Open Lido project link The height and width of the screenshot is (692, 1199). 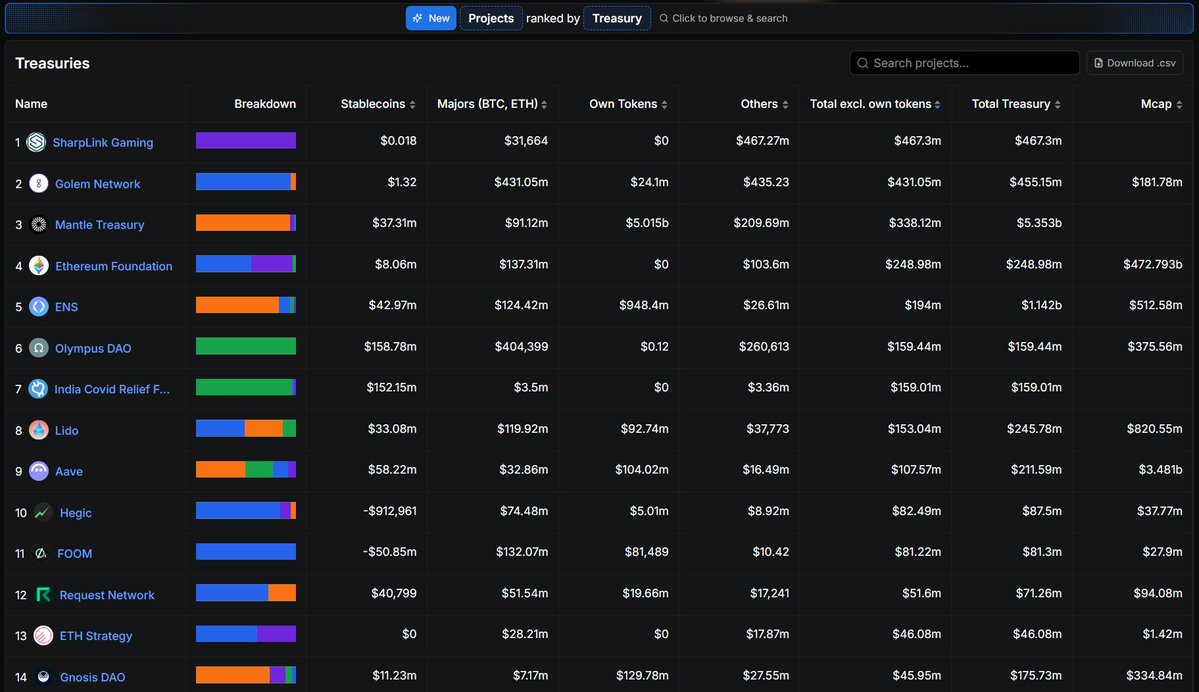(66, 430)
